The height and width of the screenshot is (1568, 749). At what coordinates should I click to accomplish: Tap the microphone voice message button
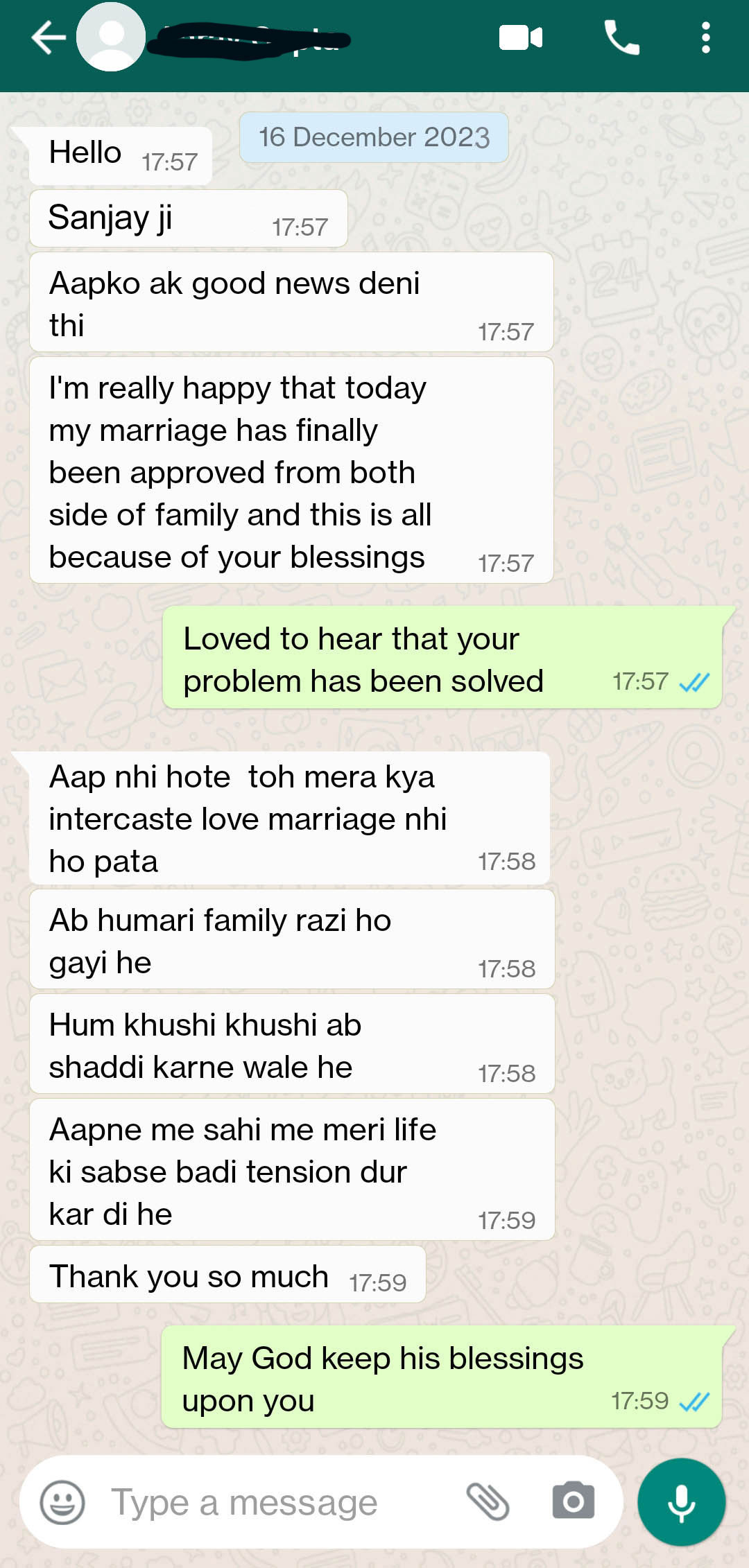[x=682, y=1502]
